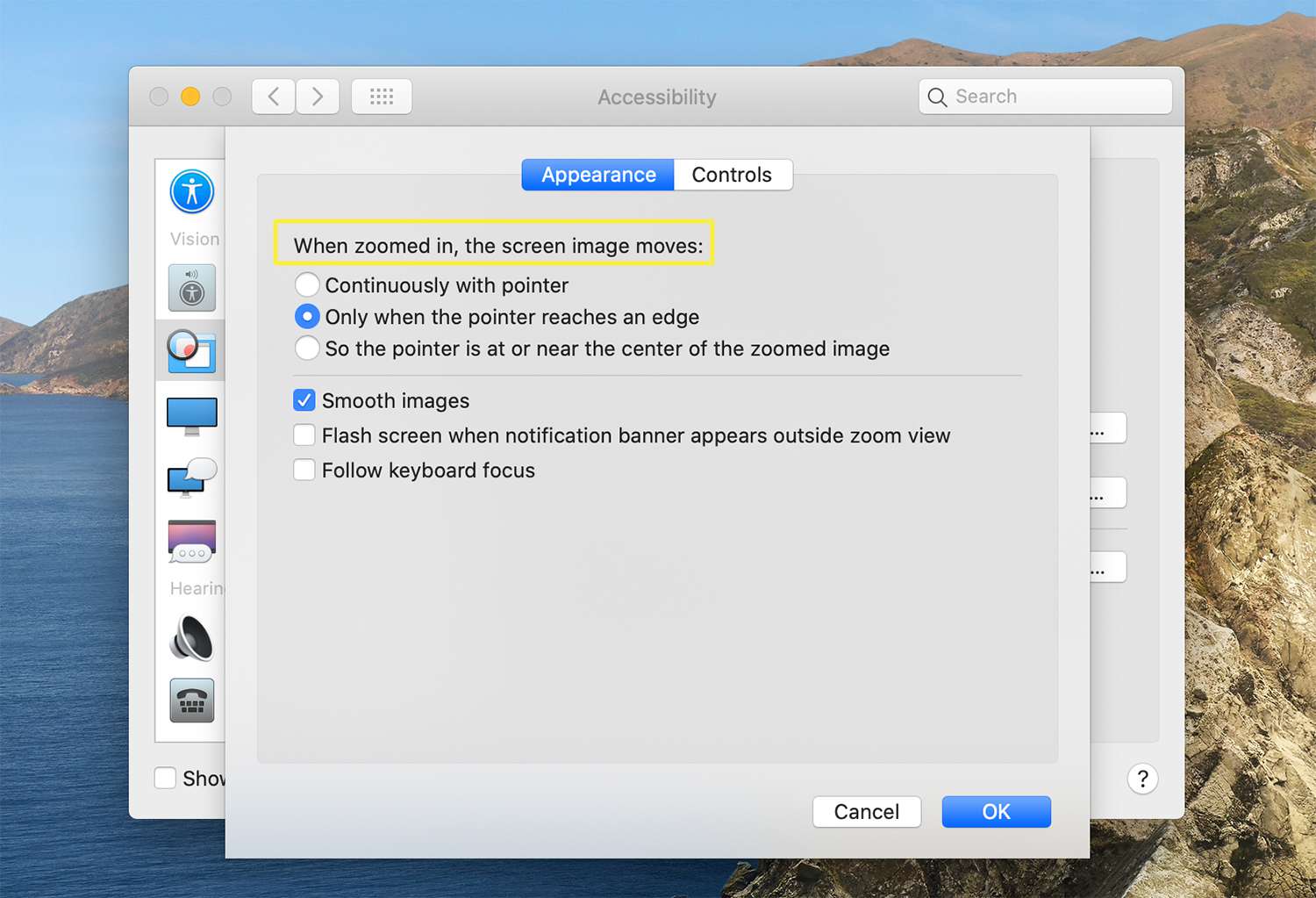Select the Speech icon with speech bubble

click(191, 478)
